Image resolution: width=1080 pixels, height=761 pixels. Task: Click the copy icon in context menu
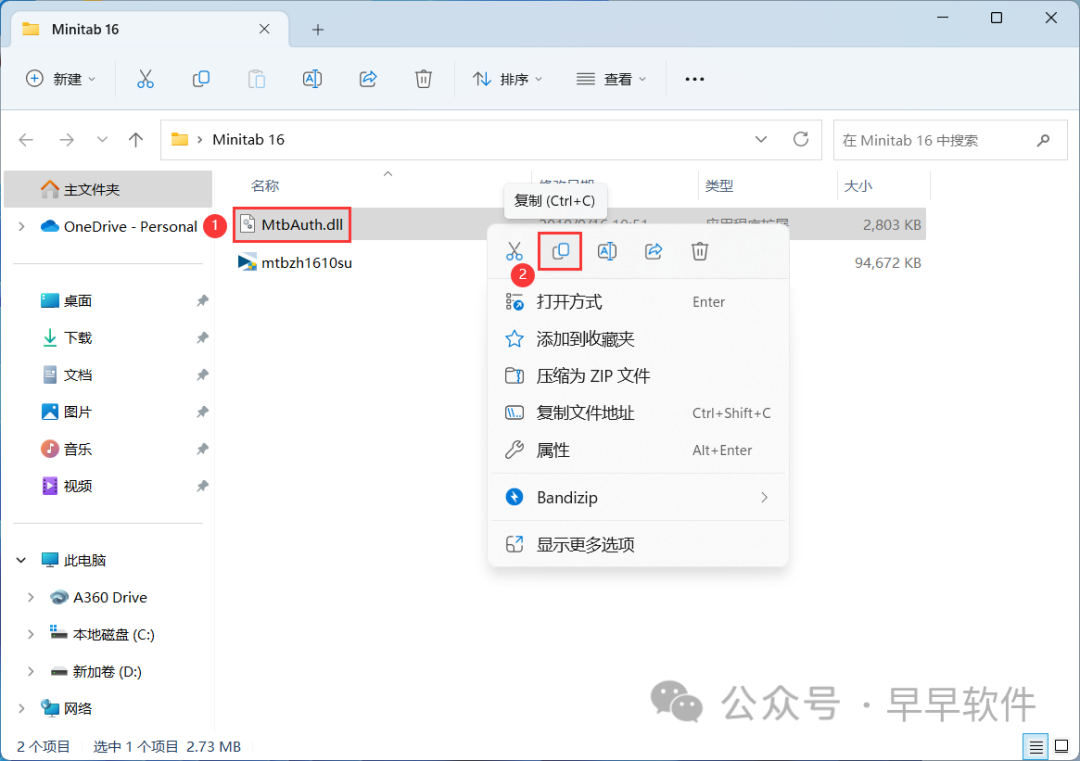pos(561,251)
